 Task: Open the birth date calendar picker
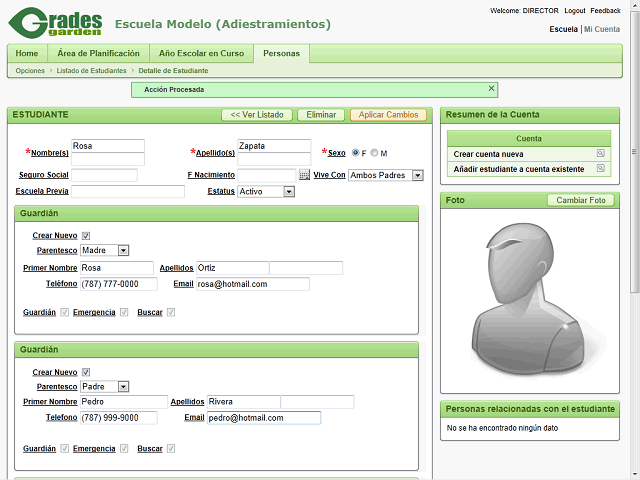(x=304, y=175)
